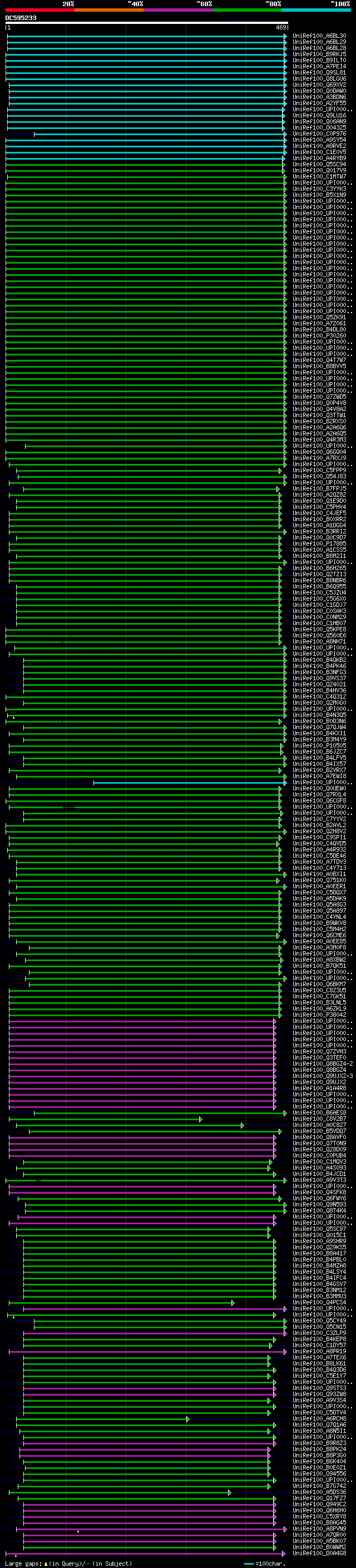The width and height of the screenshot is (356, 1568).
Task: Select hit UniRef100_A6BL29
Action: pyautogui.click(x=319, y=42)
